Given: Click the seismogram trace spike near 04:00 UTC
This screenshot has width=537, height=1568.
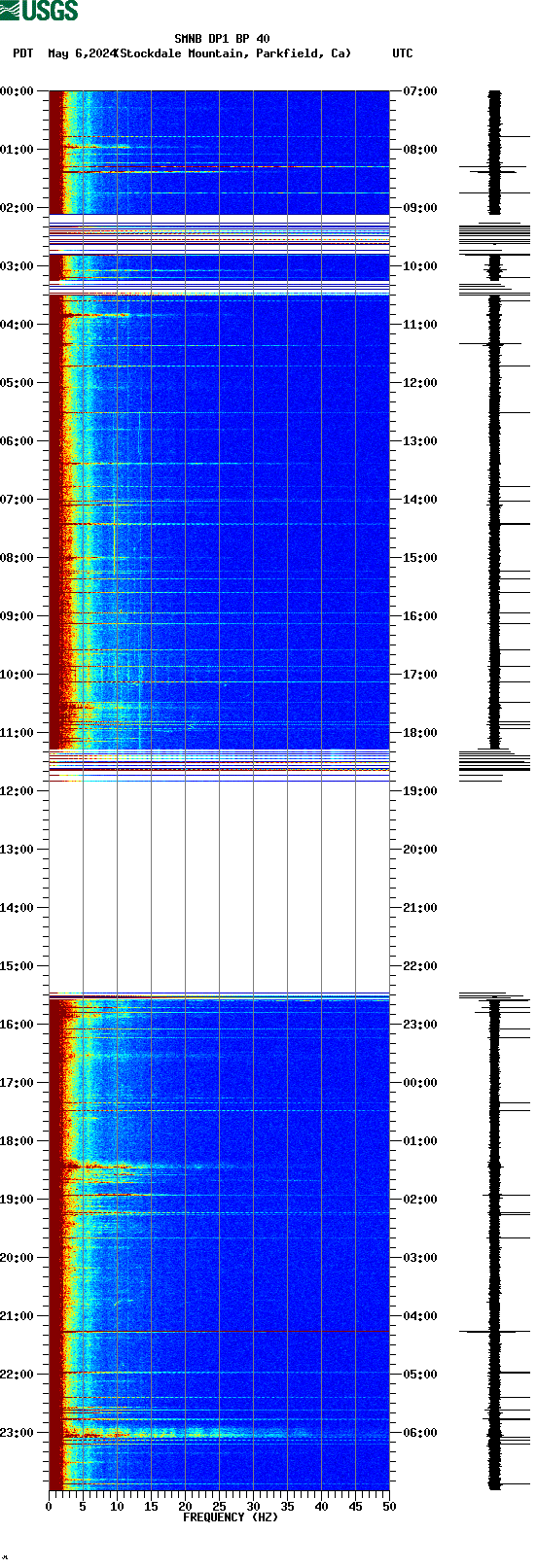Looking at the screenshot, I should 494,1332.
